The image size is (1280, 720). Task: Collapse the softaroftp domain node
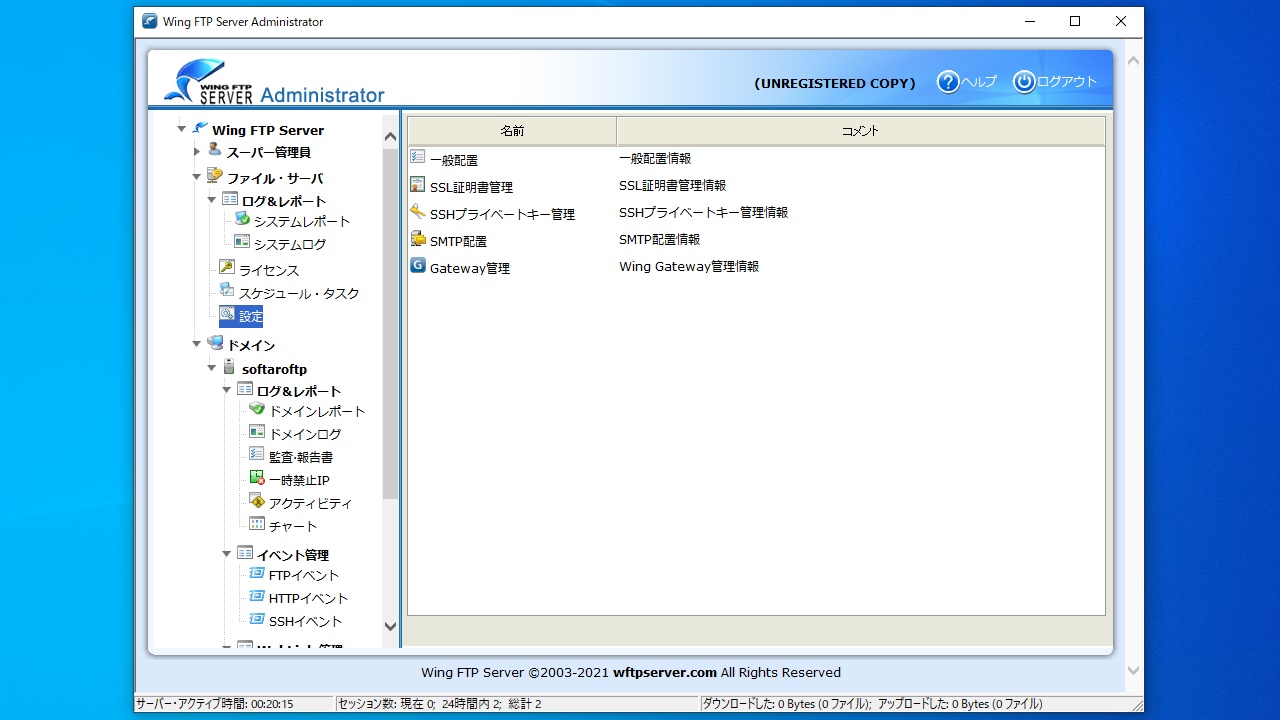click(x=212, y=369)
